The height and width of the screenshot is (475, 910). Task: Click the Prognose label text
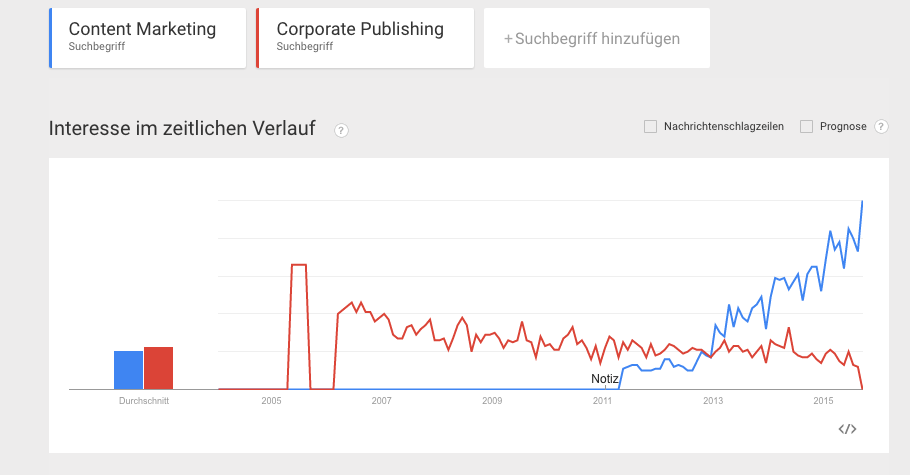tap(843, 127)
